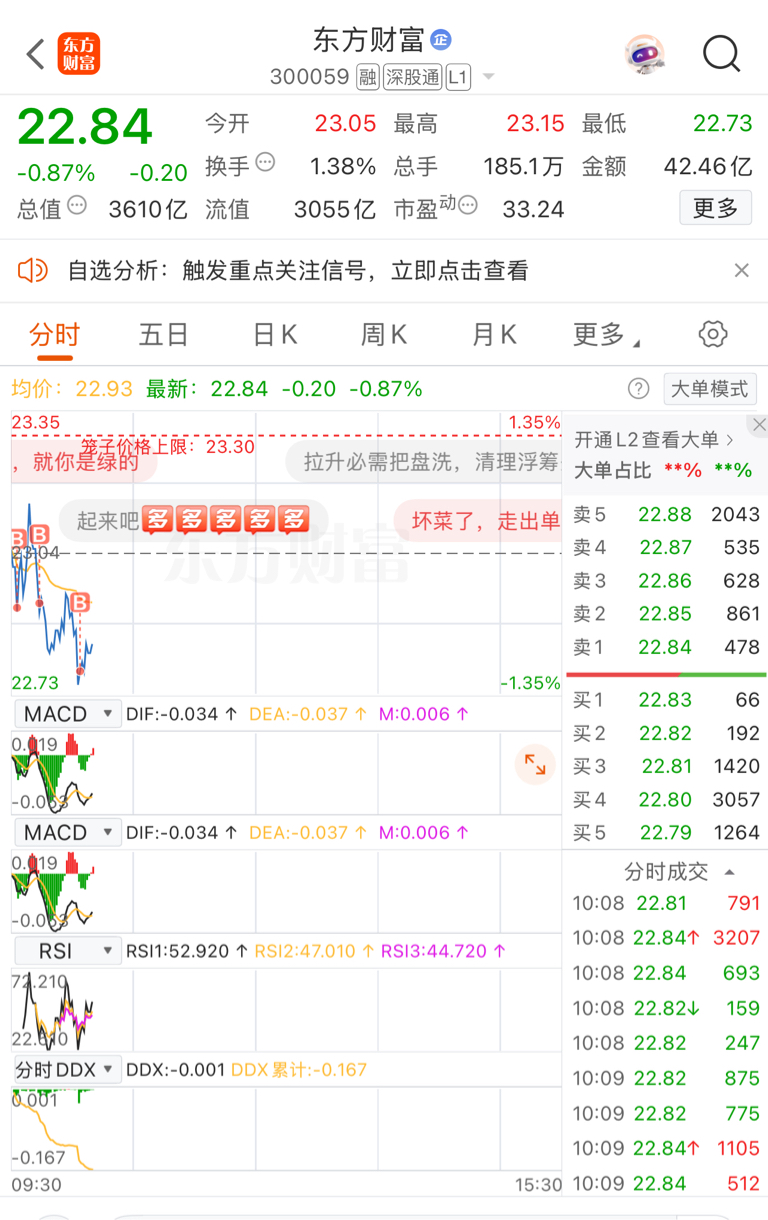Tap the 均价 22.93 value
The image size is (768, 1220).
[104, 389]
